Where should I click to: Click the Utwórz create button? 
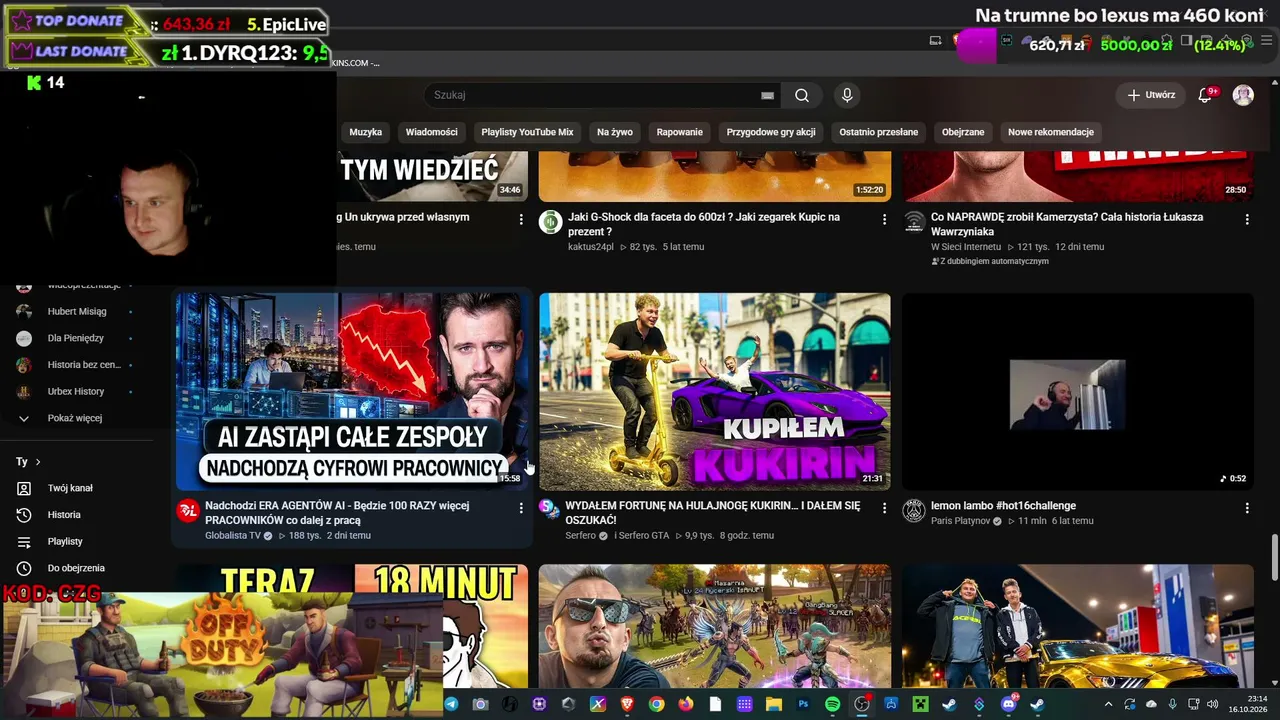[x=1151, y=95]
